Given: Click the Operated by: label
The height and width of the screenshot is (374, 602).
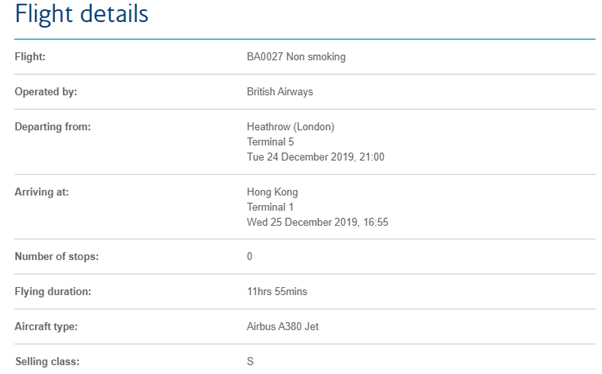Looking at the screenshot, I should point(46,92).
